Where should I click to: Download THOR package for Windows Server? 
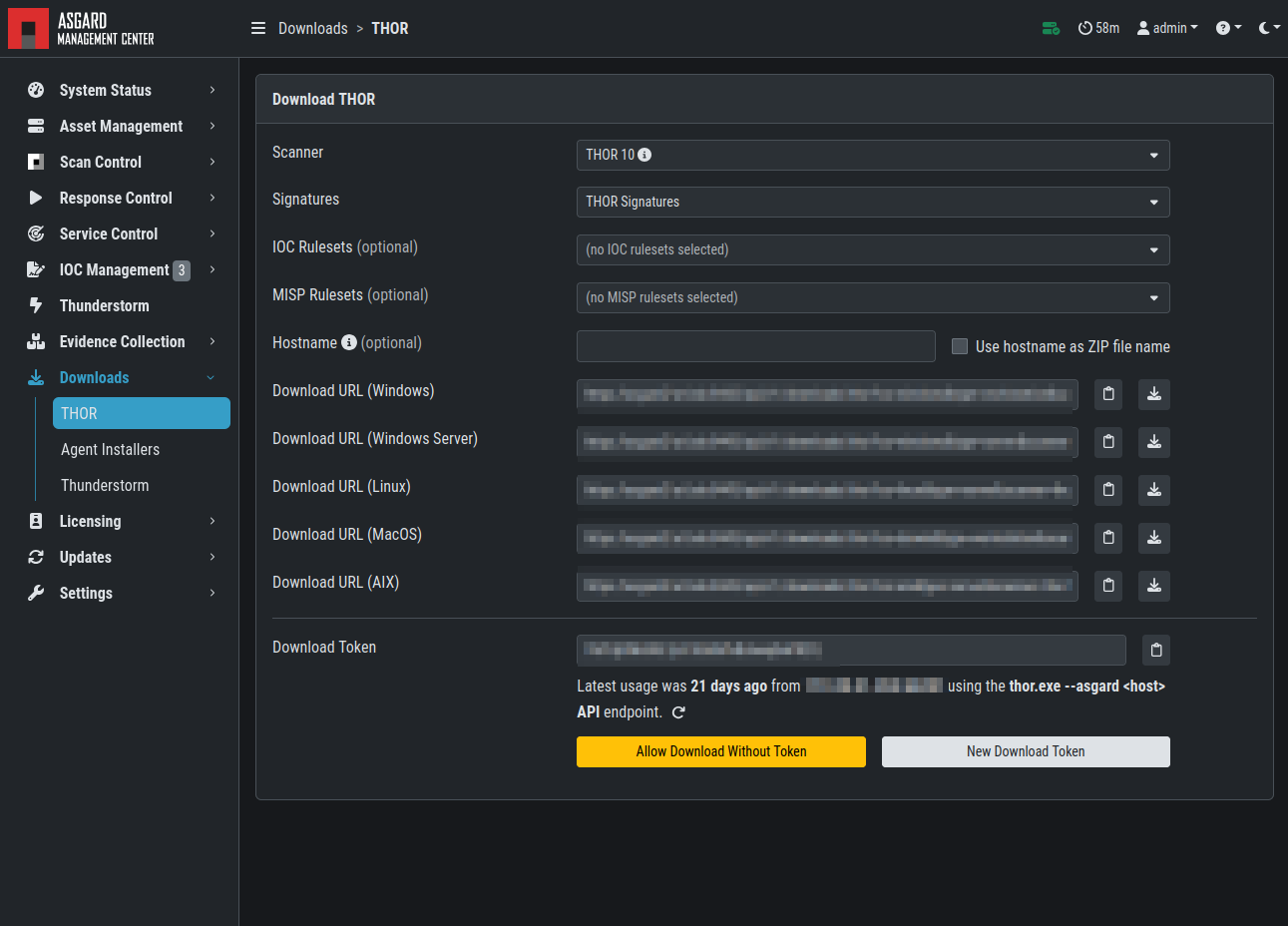click(x=1154, y=442)
